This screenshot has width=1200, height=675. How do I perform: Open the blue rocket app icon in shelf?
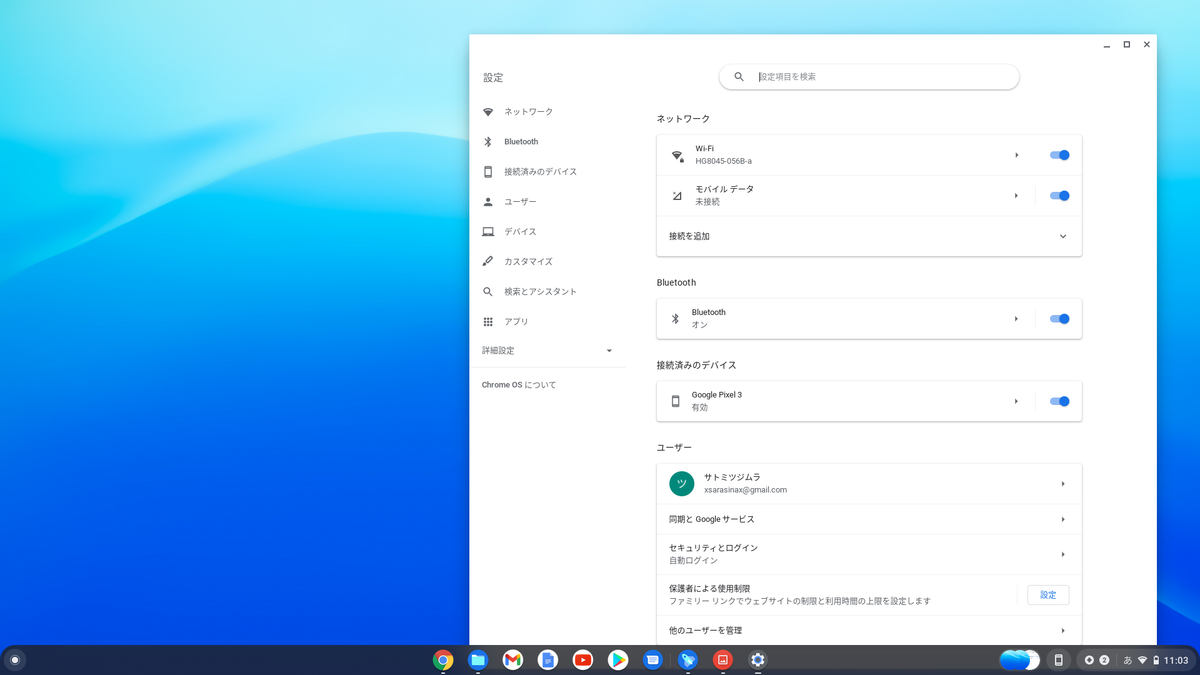click(x=688, y=660)
